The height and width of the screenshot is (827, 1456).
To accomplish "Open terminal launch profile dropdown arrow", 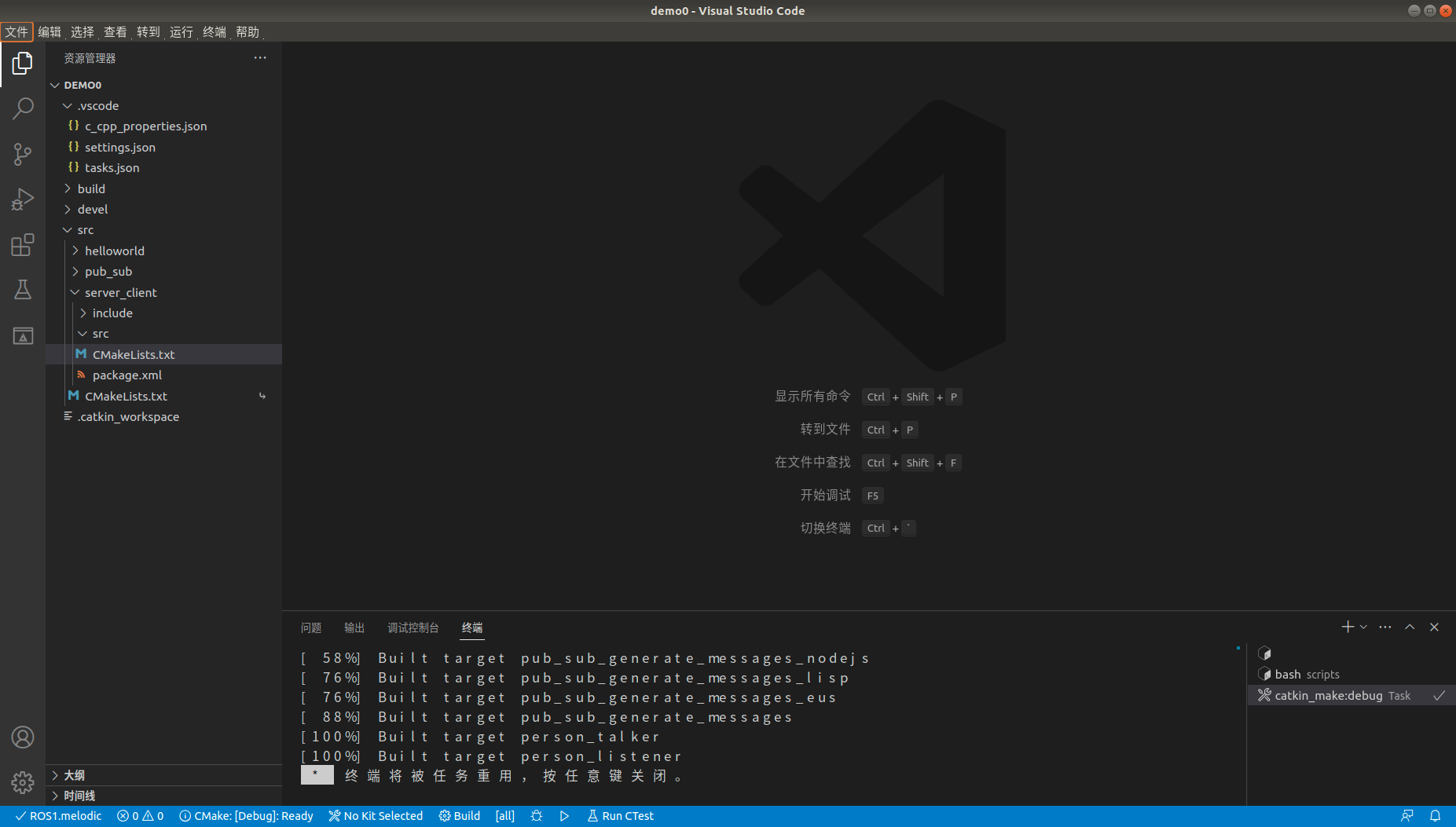I will [x=1363, y=627].
